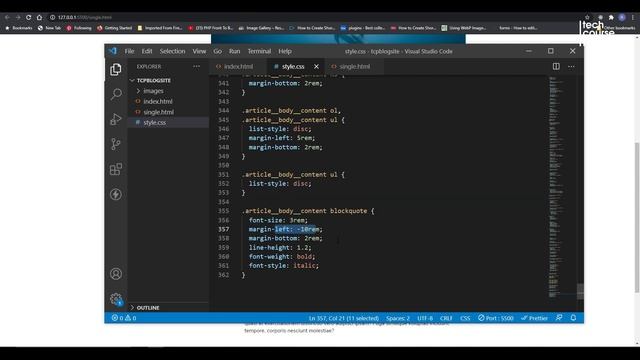Screen dimensions: 640x360
Task: Change language mode CSS in status bar
Action: (x=465, y=318)
